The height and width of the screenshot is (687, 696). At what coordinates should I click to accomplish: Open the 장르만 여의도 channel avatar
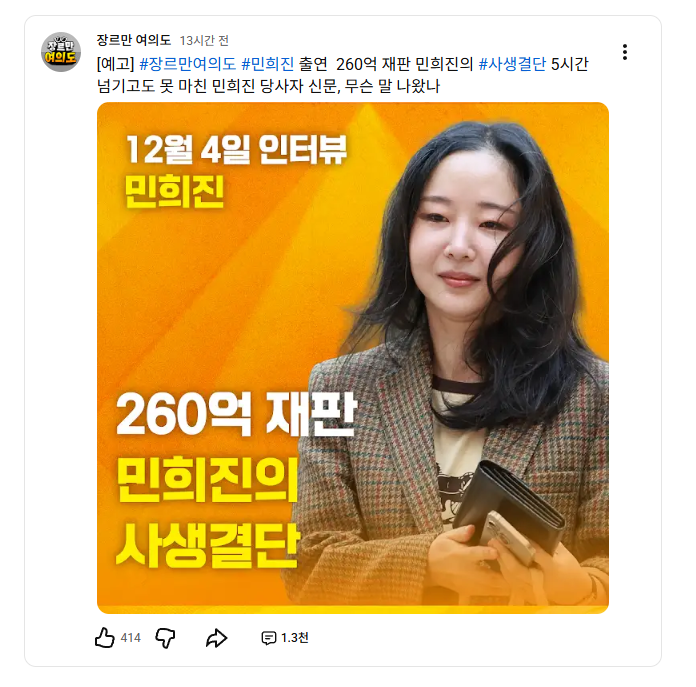click(x=61, y=52)
